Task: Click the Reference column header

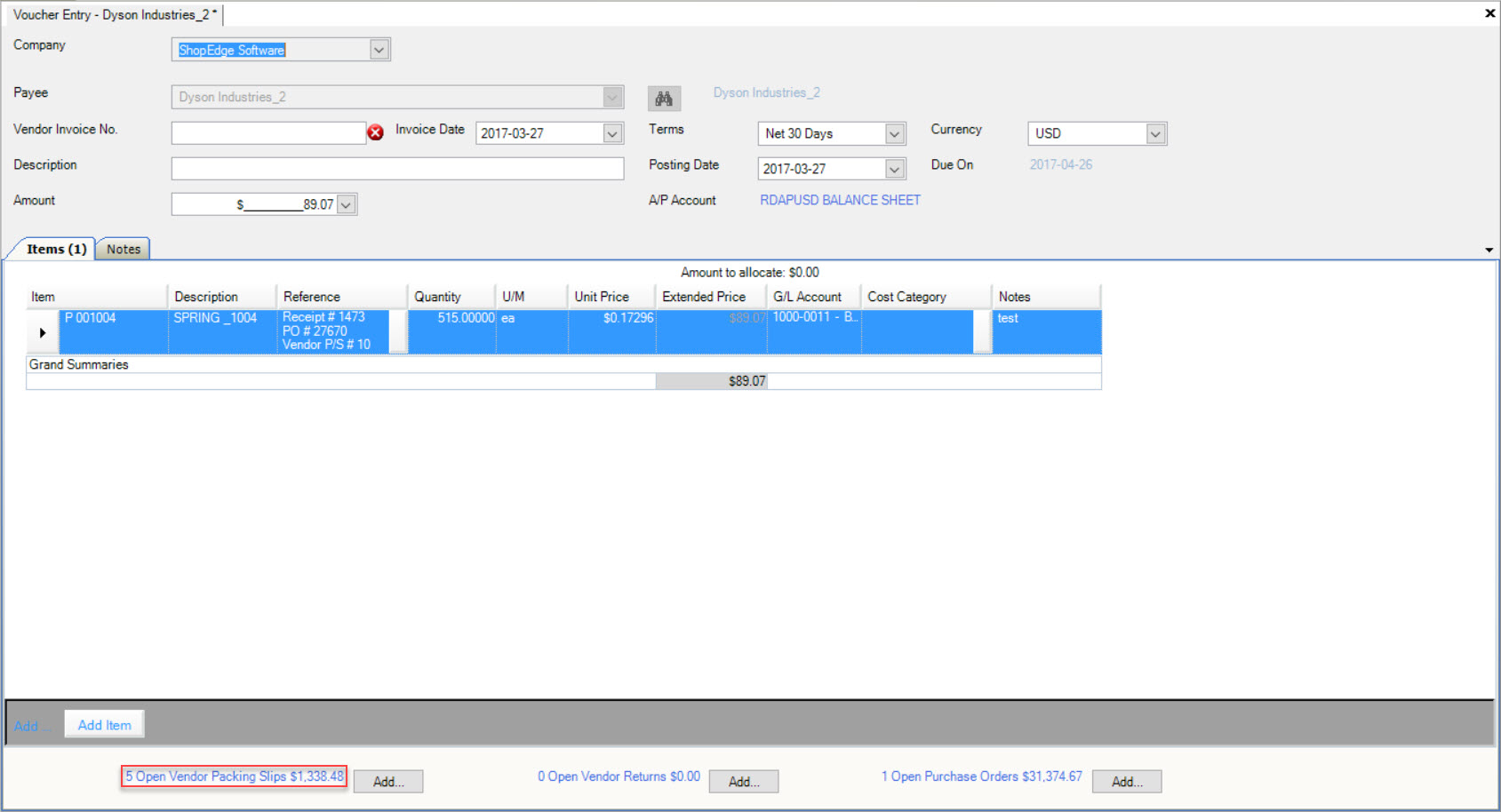Action: coord(342,297)
